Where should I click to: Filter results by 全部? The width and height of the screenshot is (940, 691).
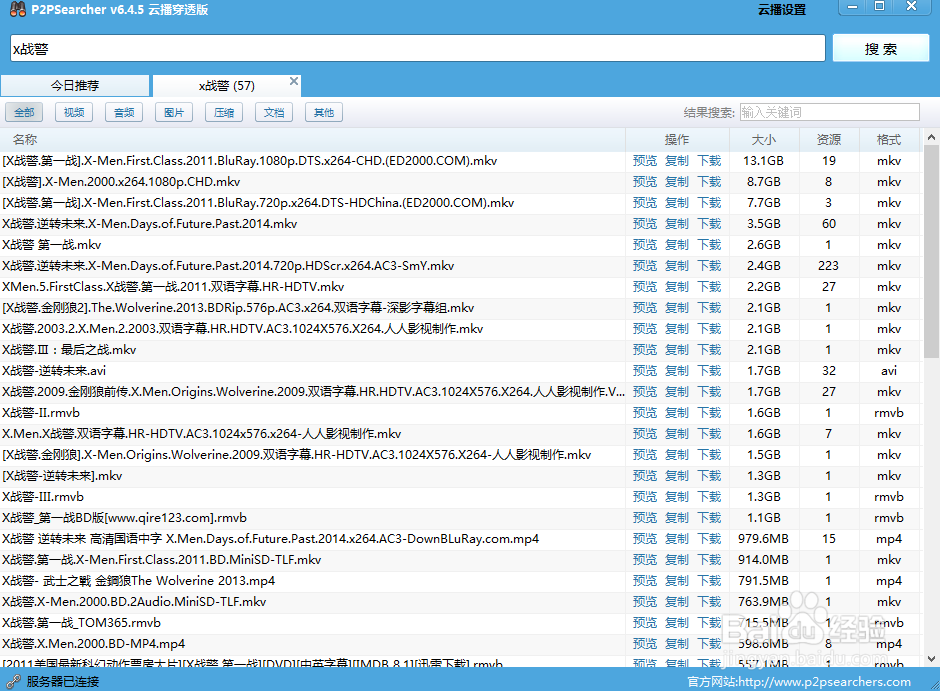[x=24, y=112]
